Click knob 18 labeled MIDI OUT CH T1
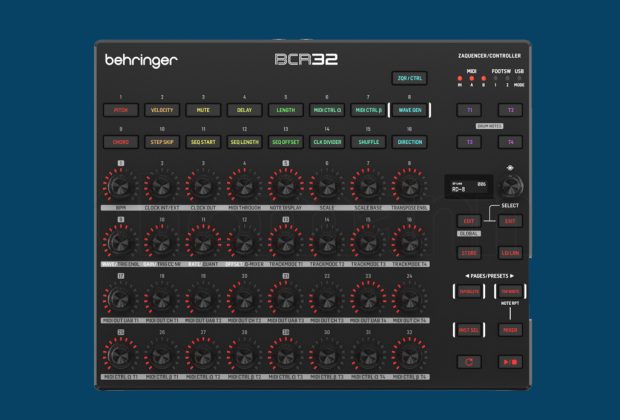The width and height of the screenshot is (620, 420). [x=161, y=299]
